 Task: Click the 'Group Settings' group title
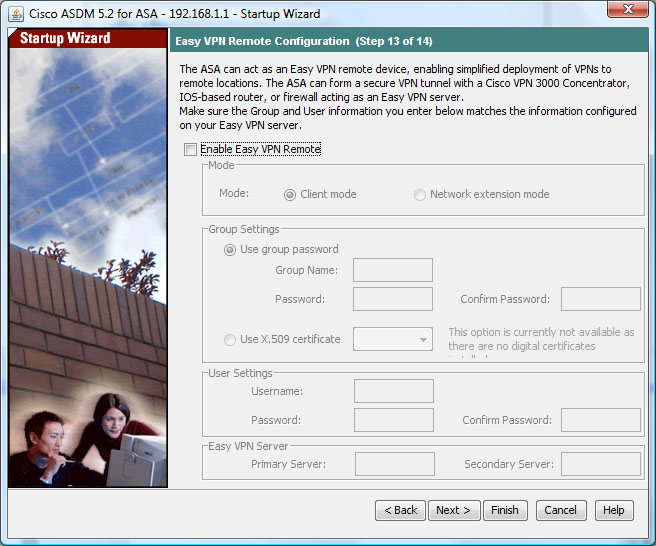243,229
